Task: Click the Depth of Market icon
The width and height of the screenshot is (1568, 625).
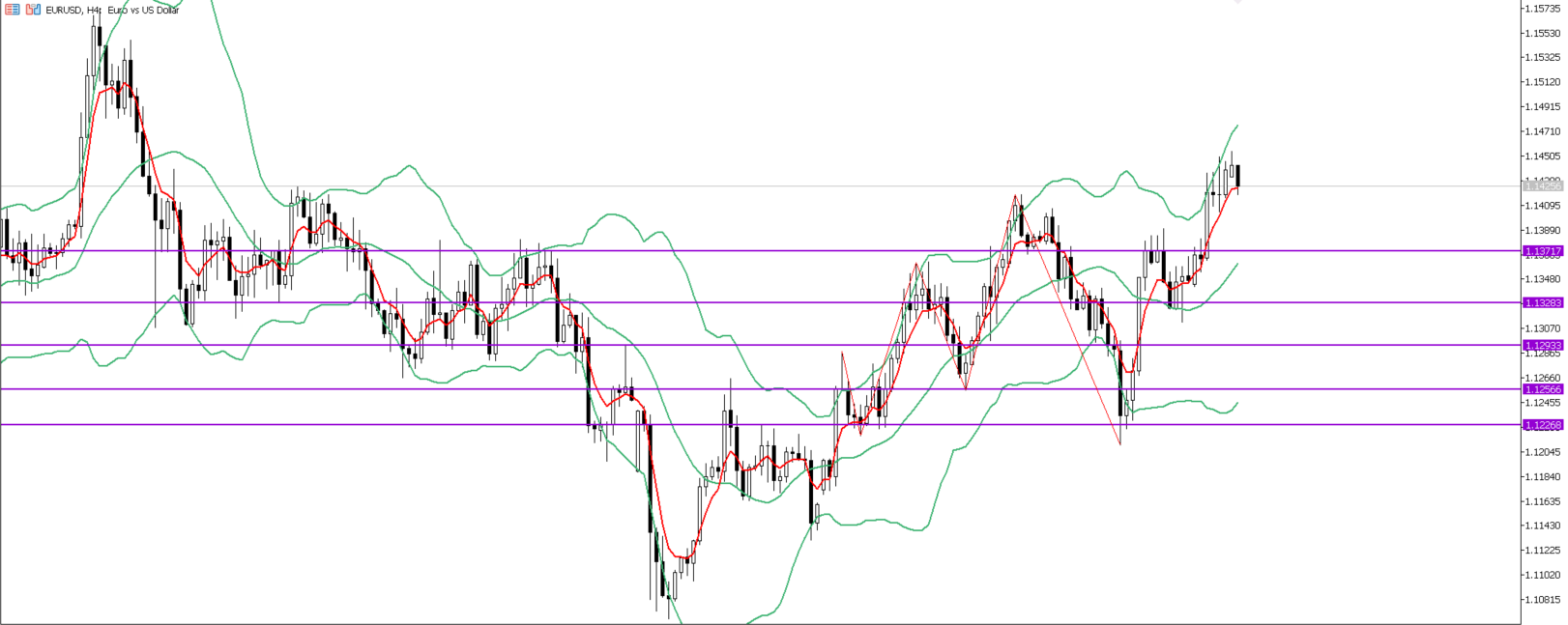Action: (x=12, y=10)
